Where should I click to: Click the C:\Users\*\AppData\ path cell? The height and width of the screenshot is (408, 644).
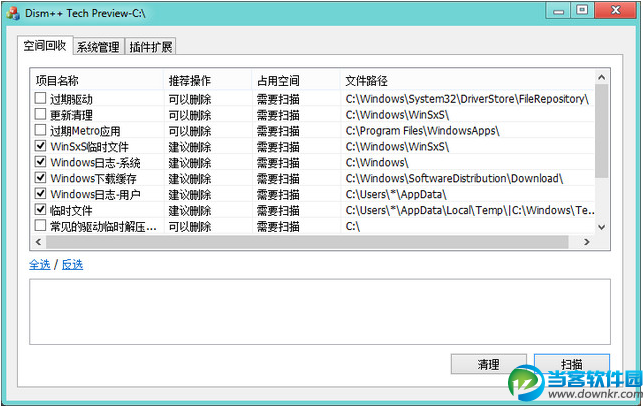396,194
